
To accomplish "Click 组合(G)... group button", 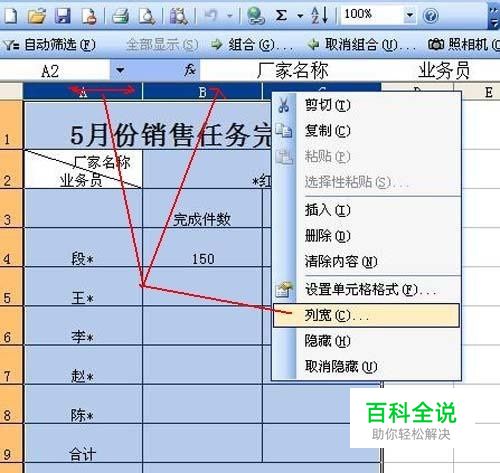I will click(252, 44).
